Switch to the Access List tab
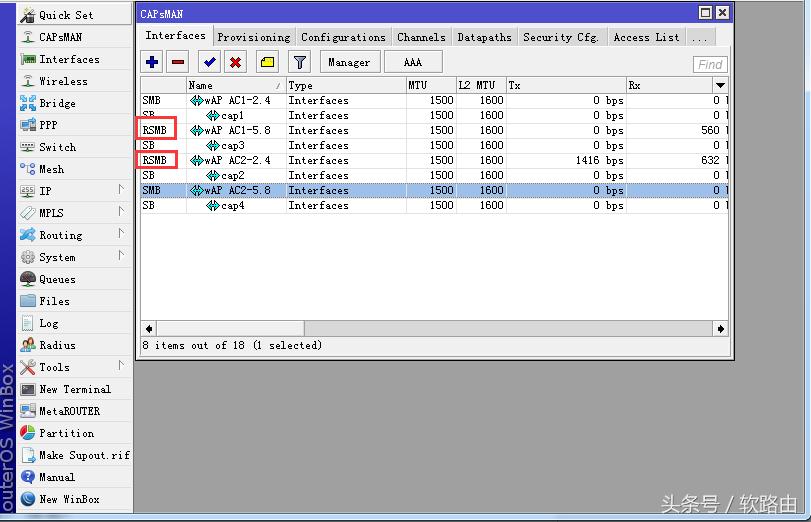 click(647, 37)
